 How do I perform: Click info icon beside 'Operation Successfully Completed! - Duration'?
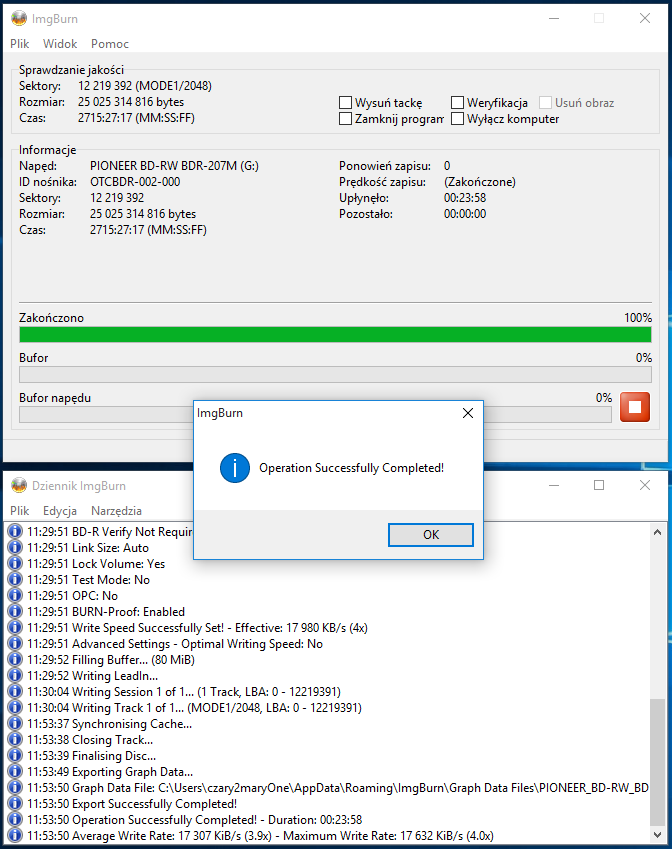click(15, 819)
